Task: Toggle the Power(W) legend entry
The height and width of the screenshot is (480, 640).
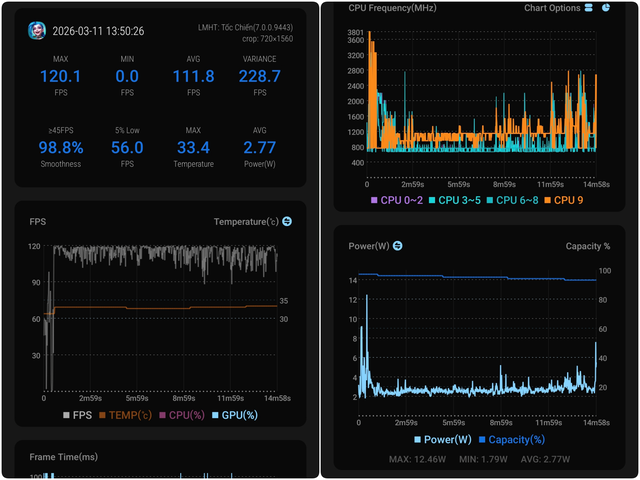Action: tap(442, 439)
